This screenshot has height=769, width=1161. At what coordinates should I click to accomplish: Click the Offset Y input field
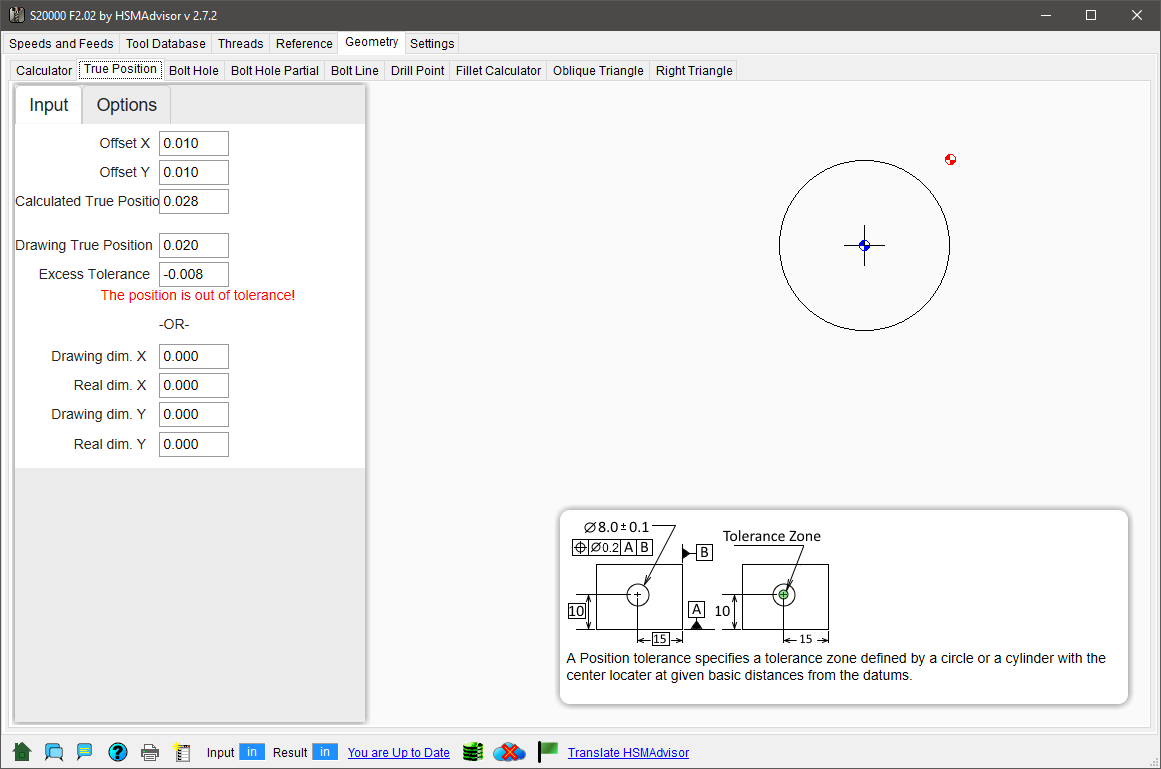tap(194, 172)
